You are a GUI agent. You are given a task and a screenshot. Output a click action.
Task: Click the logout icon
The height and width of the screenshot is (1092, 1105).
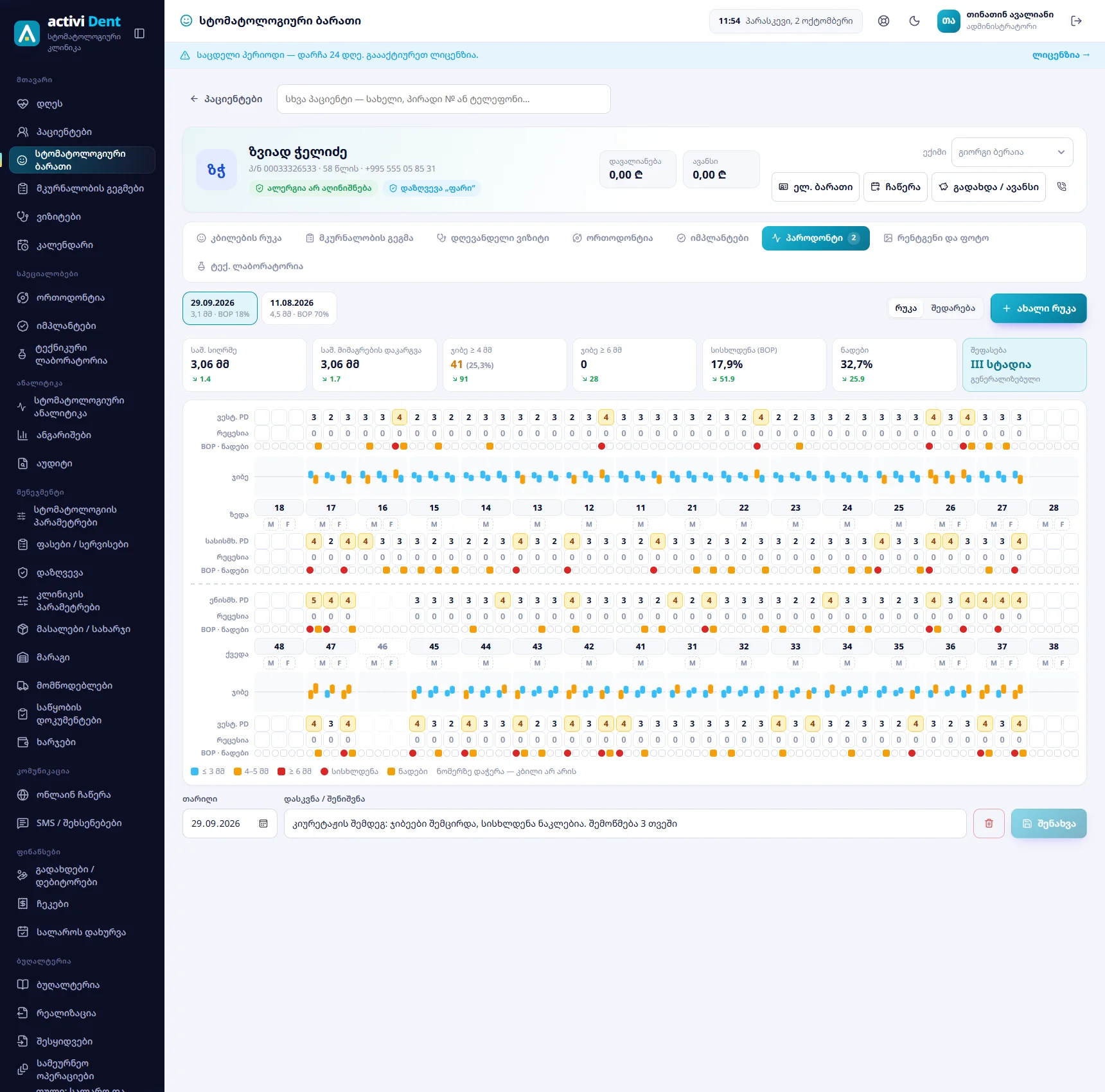(1077, 21)
